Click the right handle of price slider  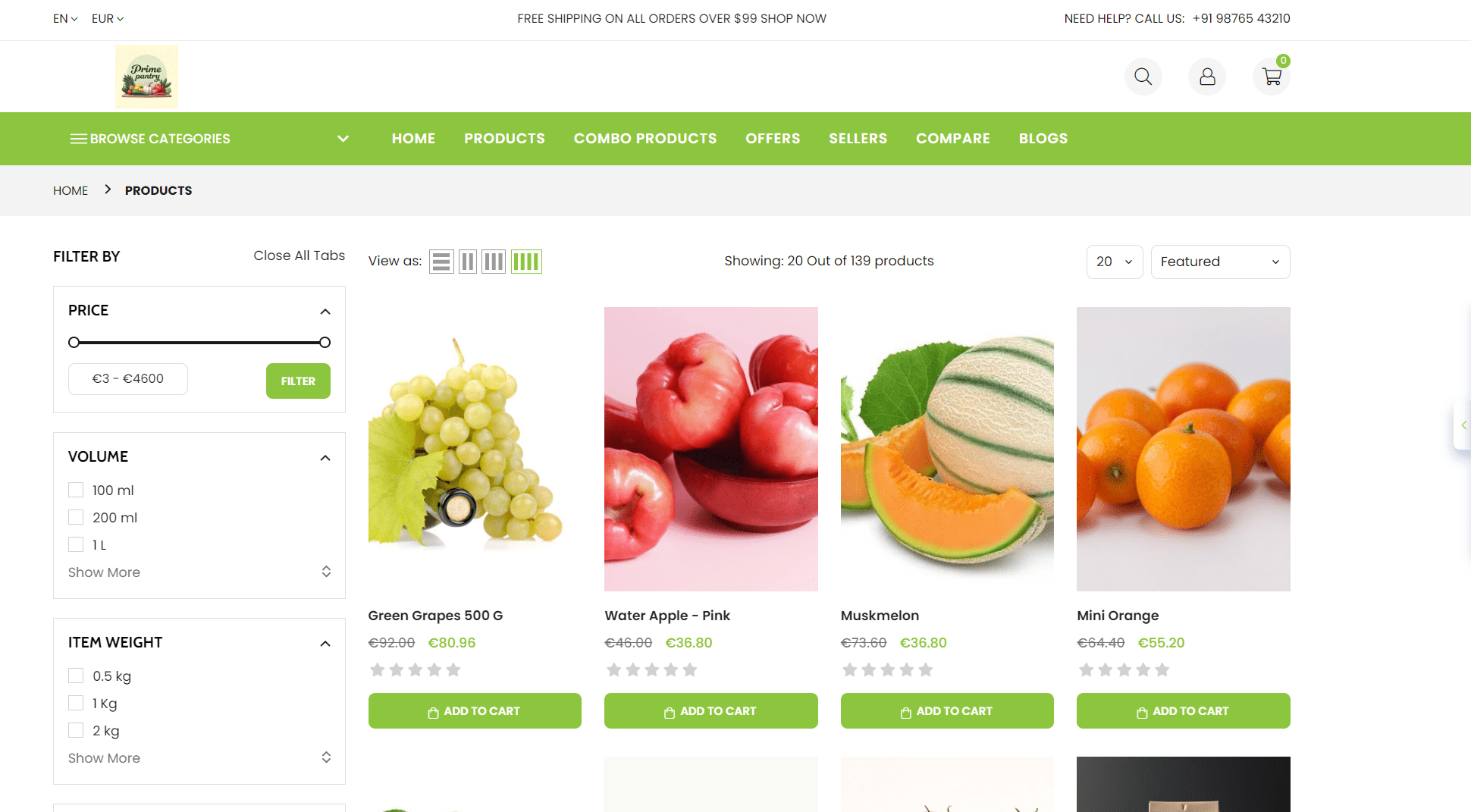click(325, 342)
